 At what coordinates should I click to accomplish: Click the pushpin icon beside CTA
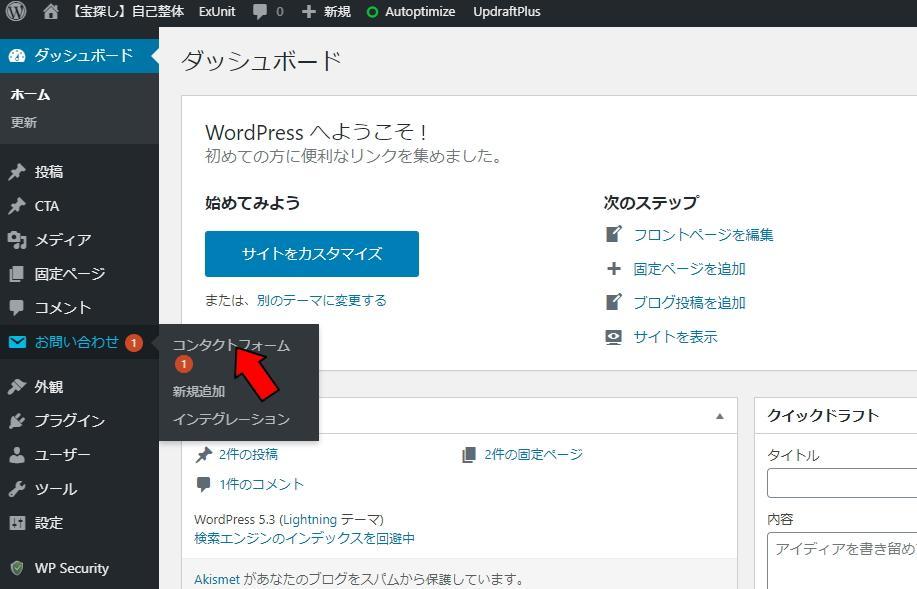[17, 205]
